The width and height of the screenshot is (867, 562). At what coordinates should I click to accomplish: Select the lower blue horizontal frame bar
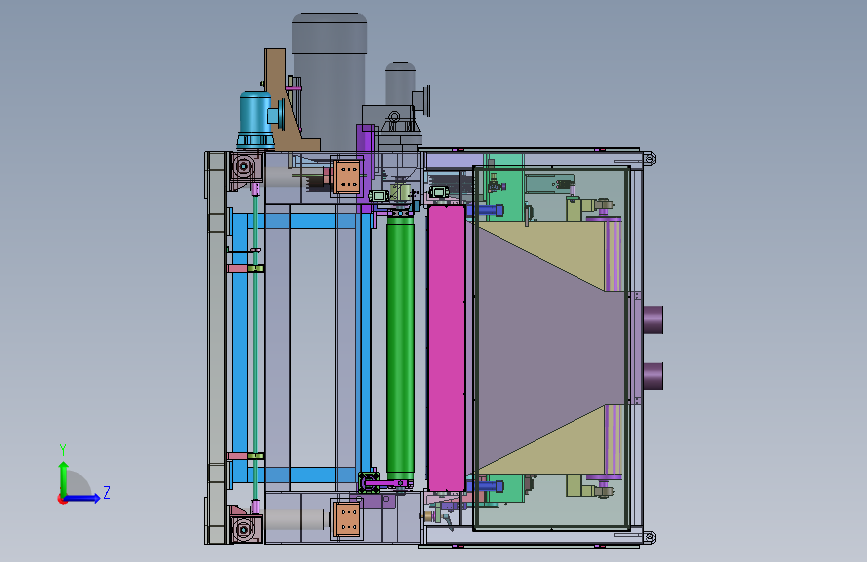[301, 475]
